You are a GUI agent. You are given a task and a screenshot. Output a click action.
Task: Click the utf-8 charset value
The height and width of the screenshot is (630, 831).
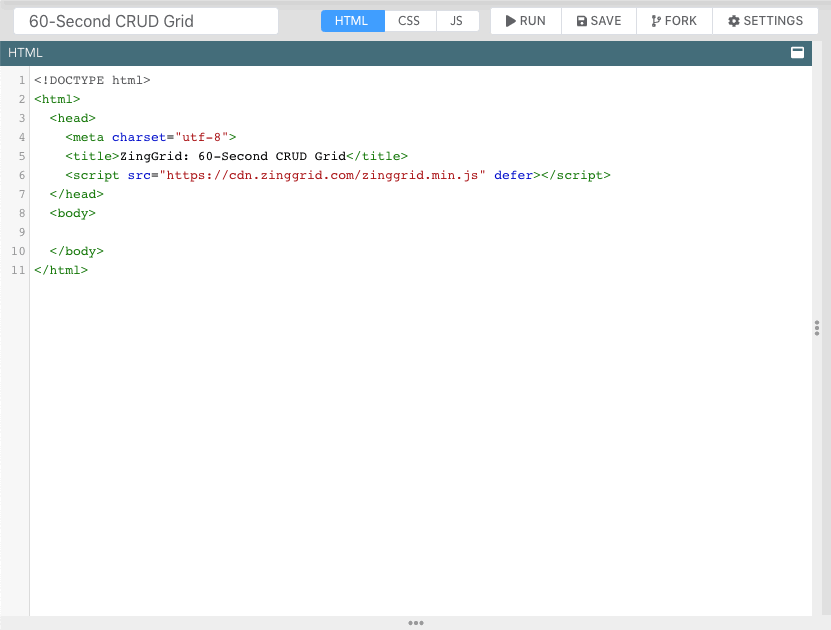pyautogui.click(x=199, y=137)
